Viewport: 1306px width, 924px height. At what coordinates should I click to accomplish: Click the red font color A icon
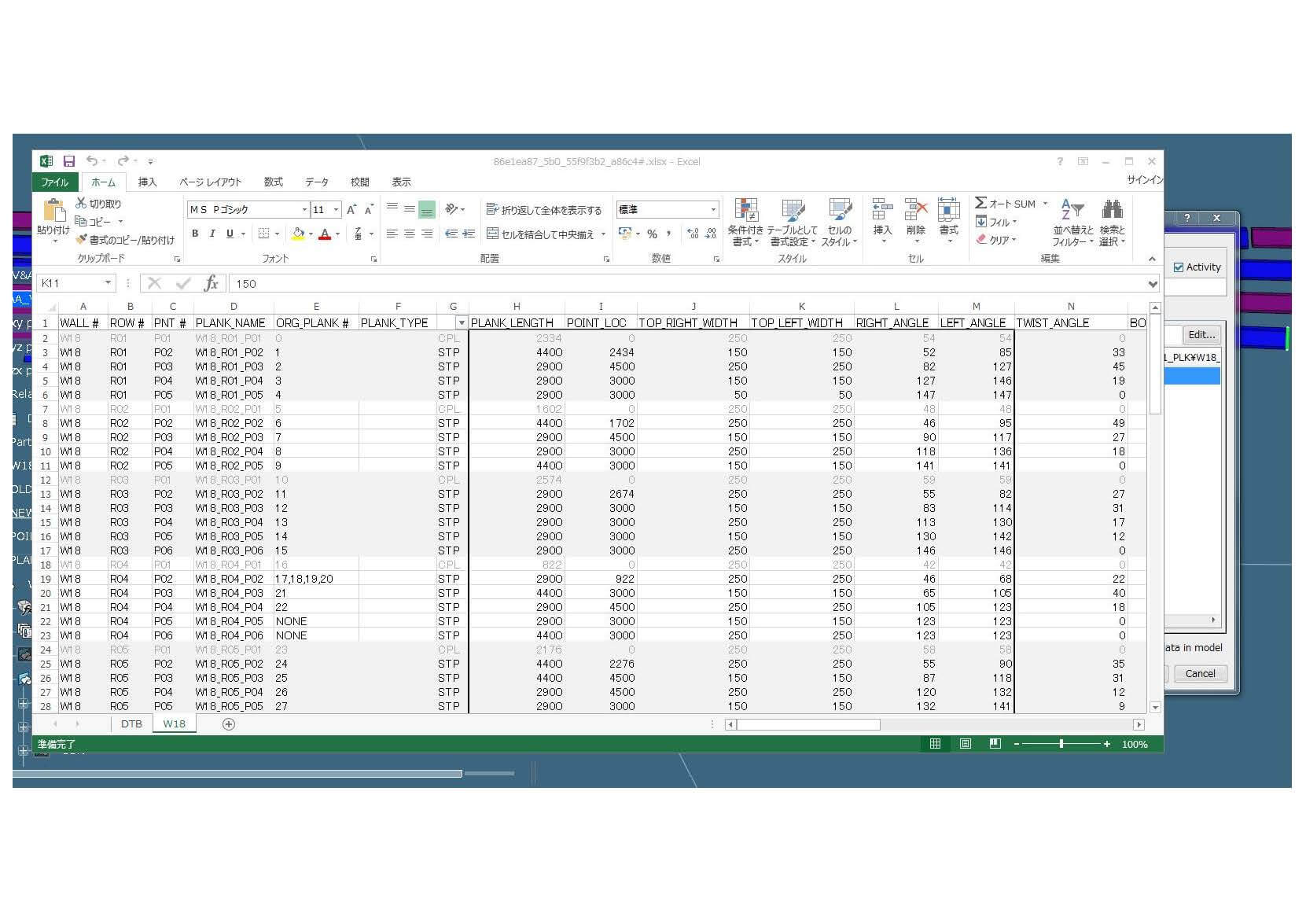click(x=325, y=234)
